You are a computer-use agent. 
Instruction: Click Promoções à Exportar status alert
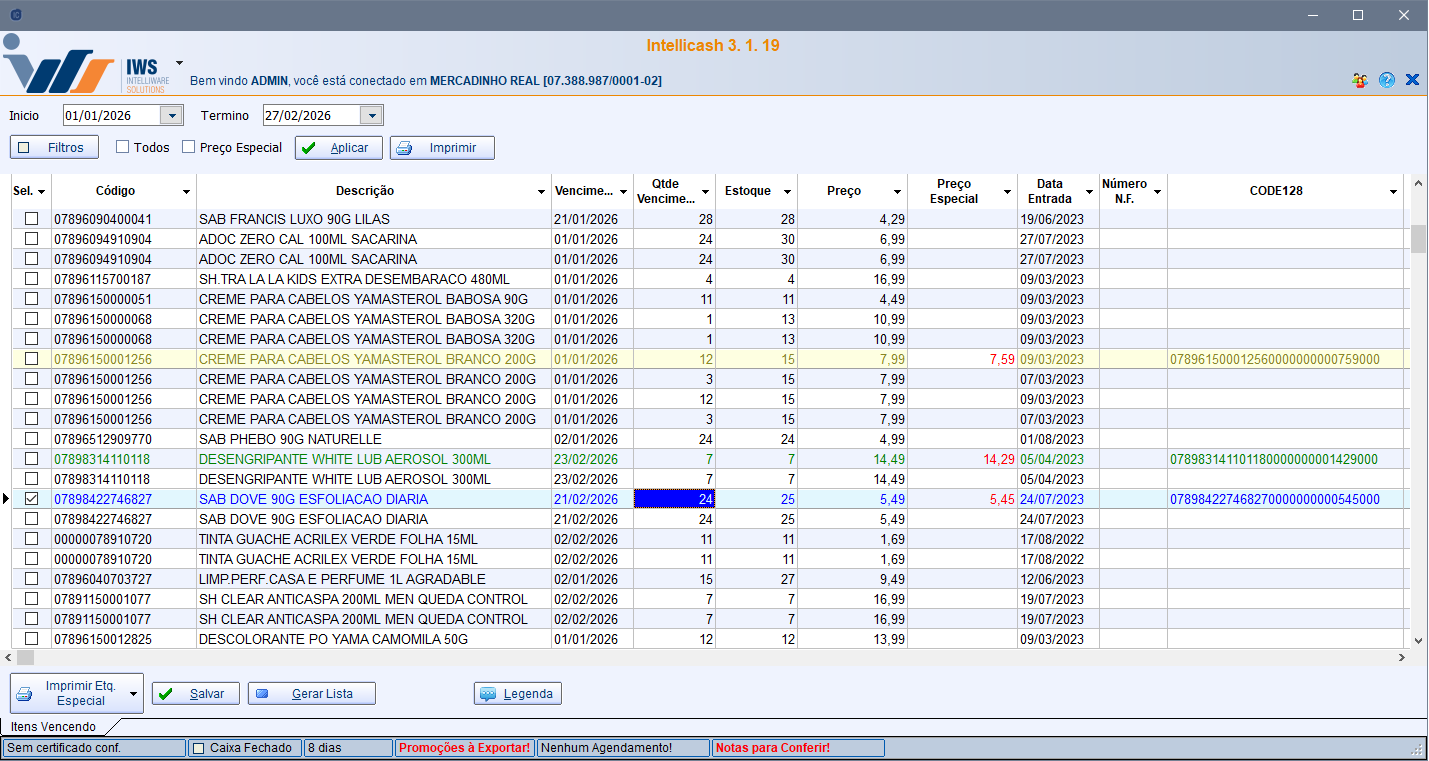point(464,748)
